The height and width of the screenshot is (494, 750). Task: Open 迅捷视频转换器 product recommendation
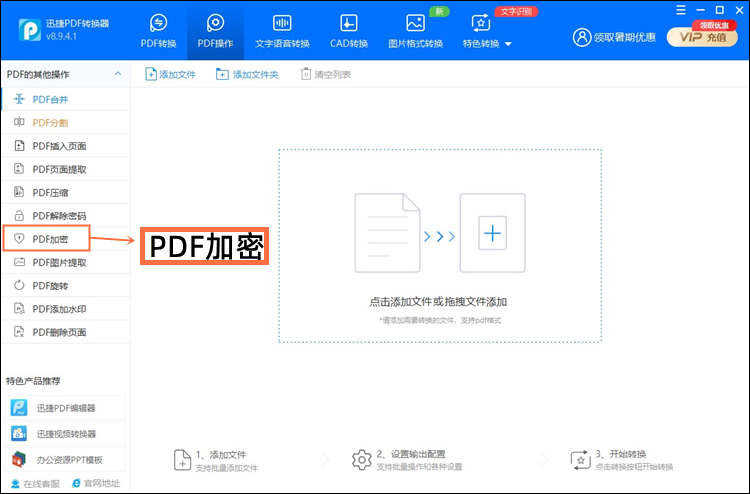(66, 434)
